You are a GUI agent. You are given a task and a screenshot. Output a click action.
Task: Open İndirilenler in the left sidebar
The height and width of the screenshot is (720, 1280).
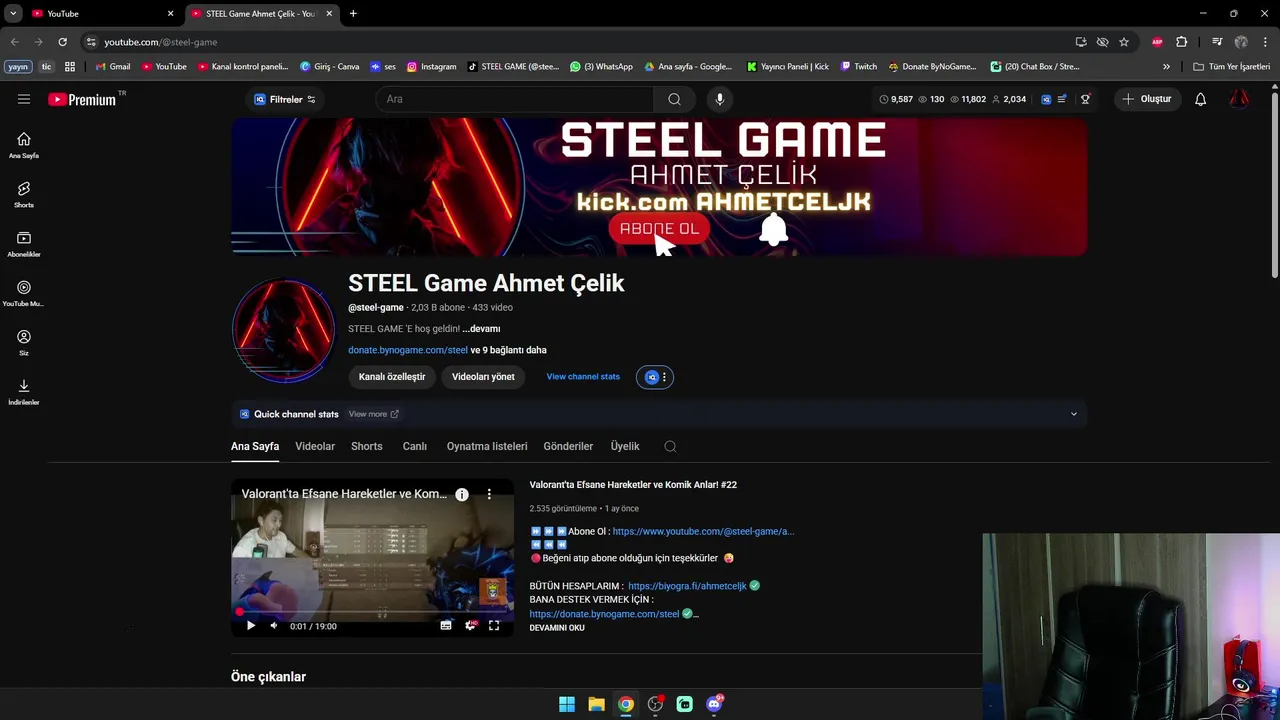coord(24,391)
